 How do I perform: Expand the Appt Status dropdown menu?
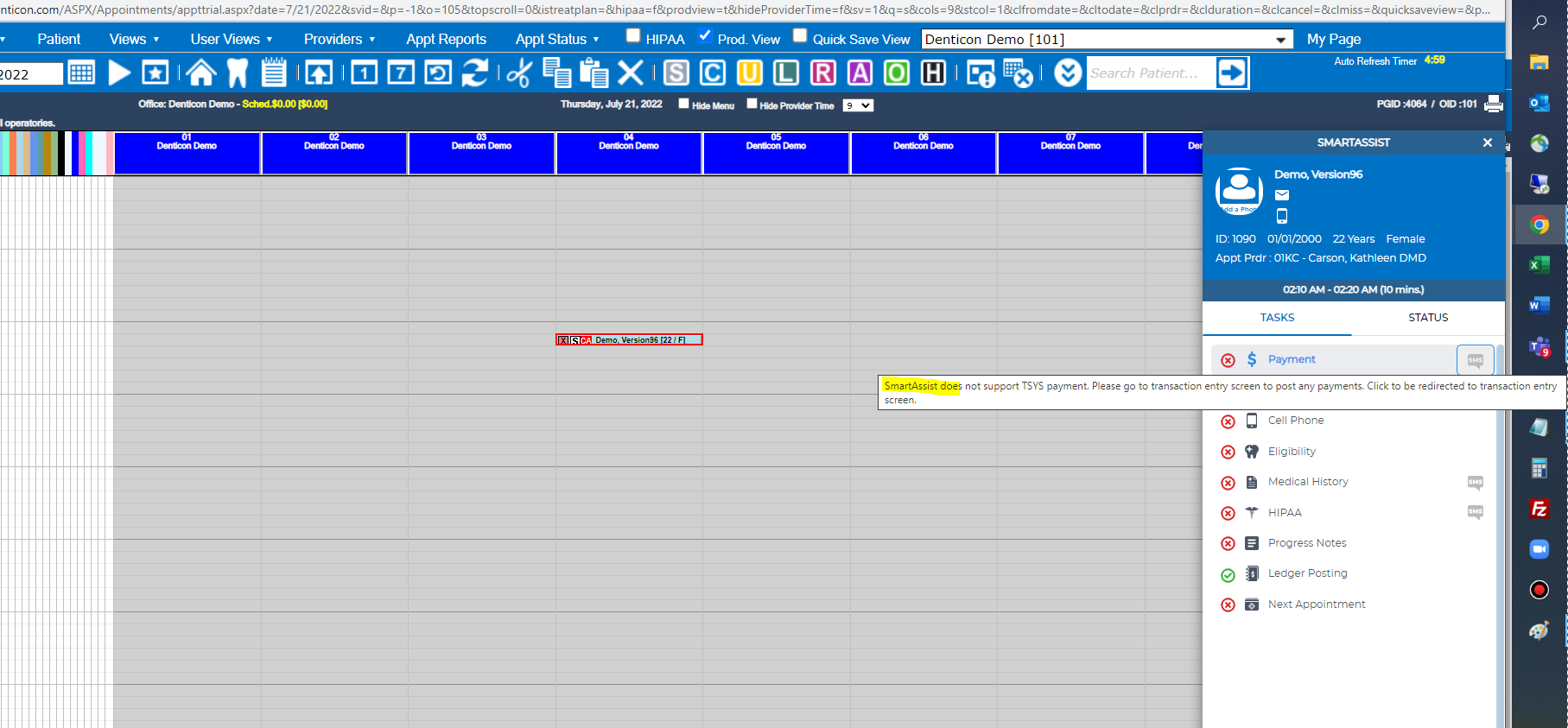pos(557,39)
